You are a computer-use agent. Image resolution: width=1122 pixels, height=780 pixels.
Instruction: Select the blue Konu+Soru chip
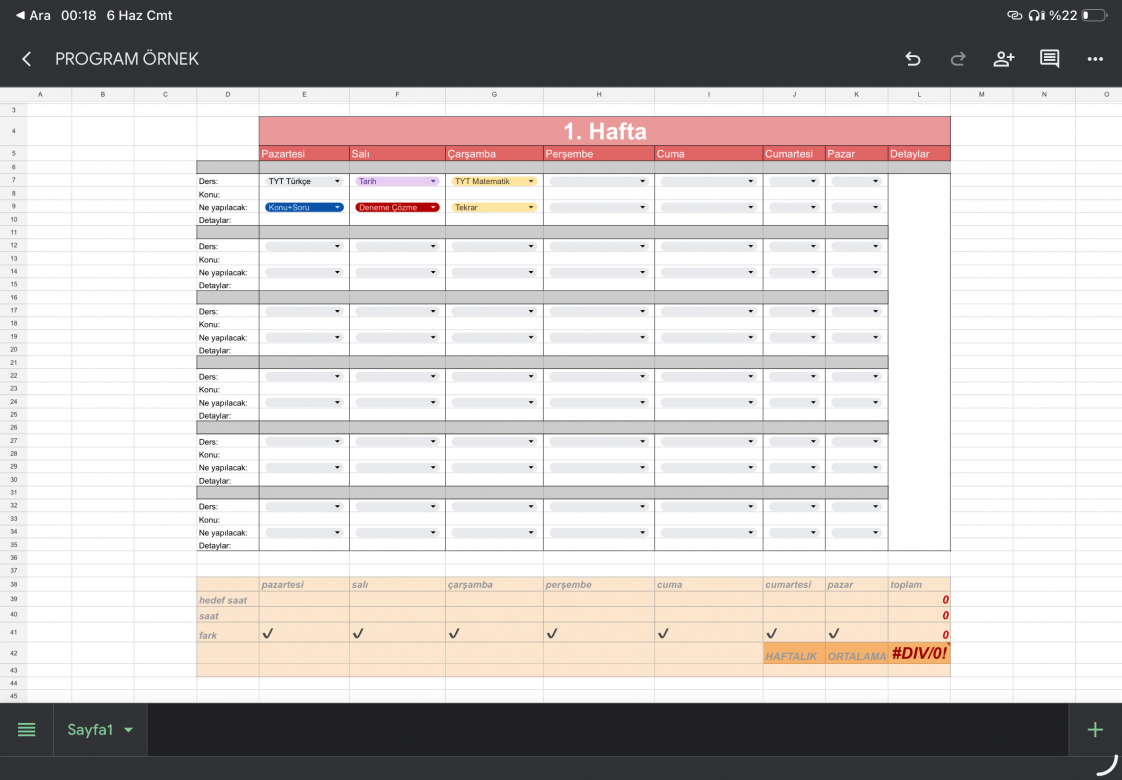304,208
